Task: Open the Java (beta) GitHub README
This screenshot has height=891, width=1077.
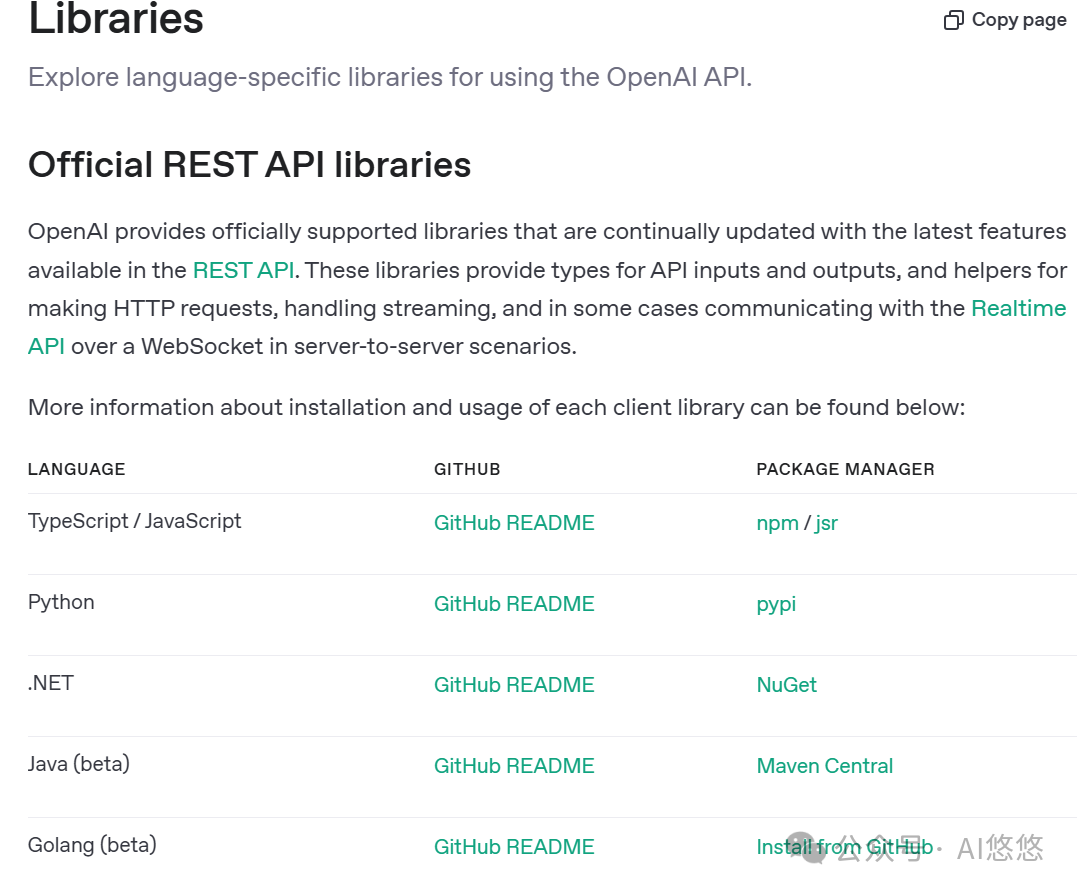Action: click(x=514, y=766)
